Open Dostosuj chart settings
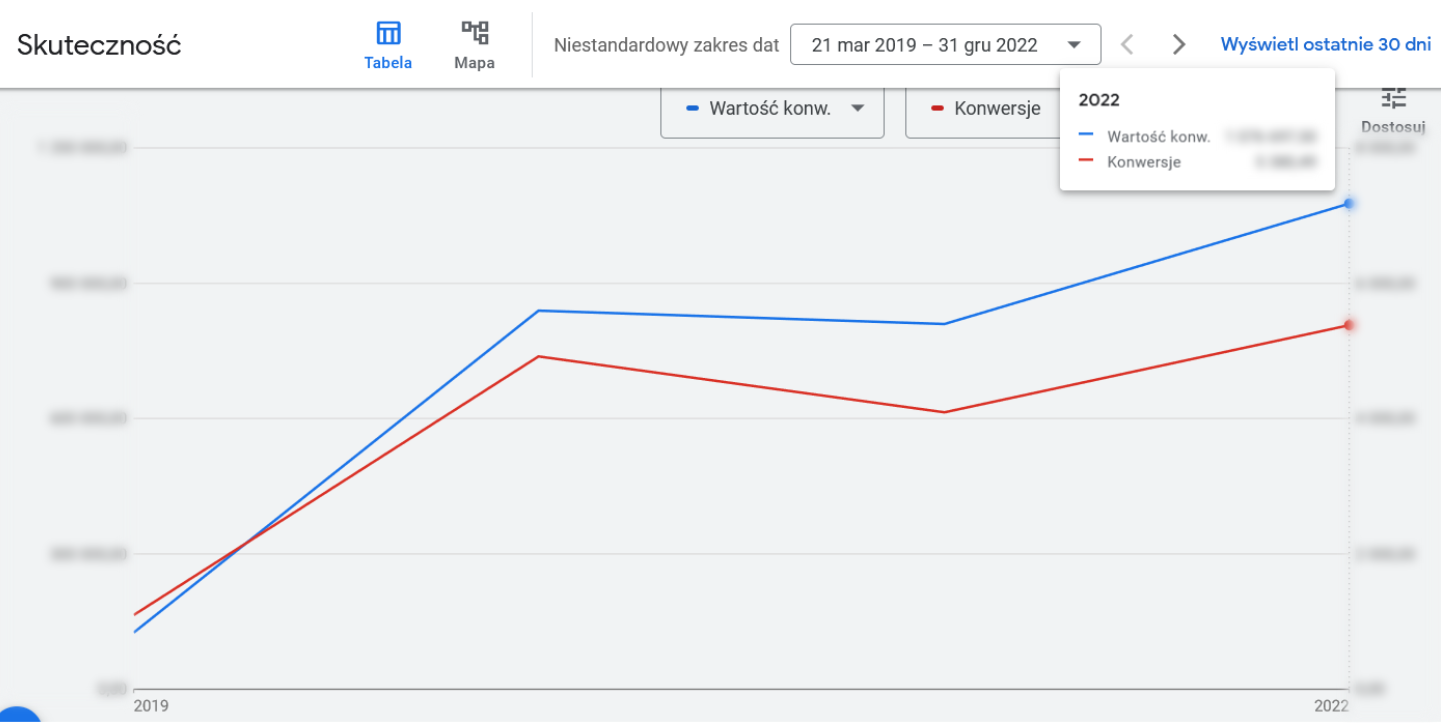This screenshot has height=723, width=1441. (1393, 109)
